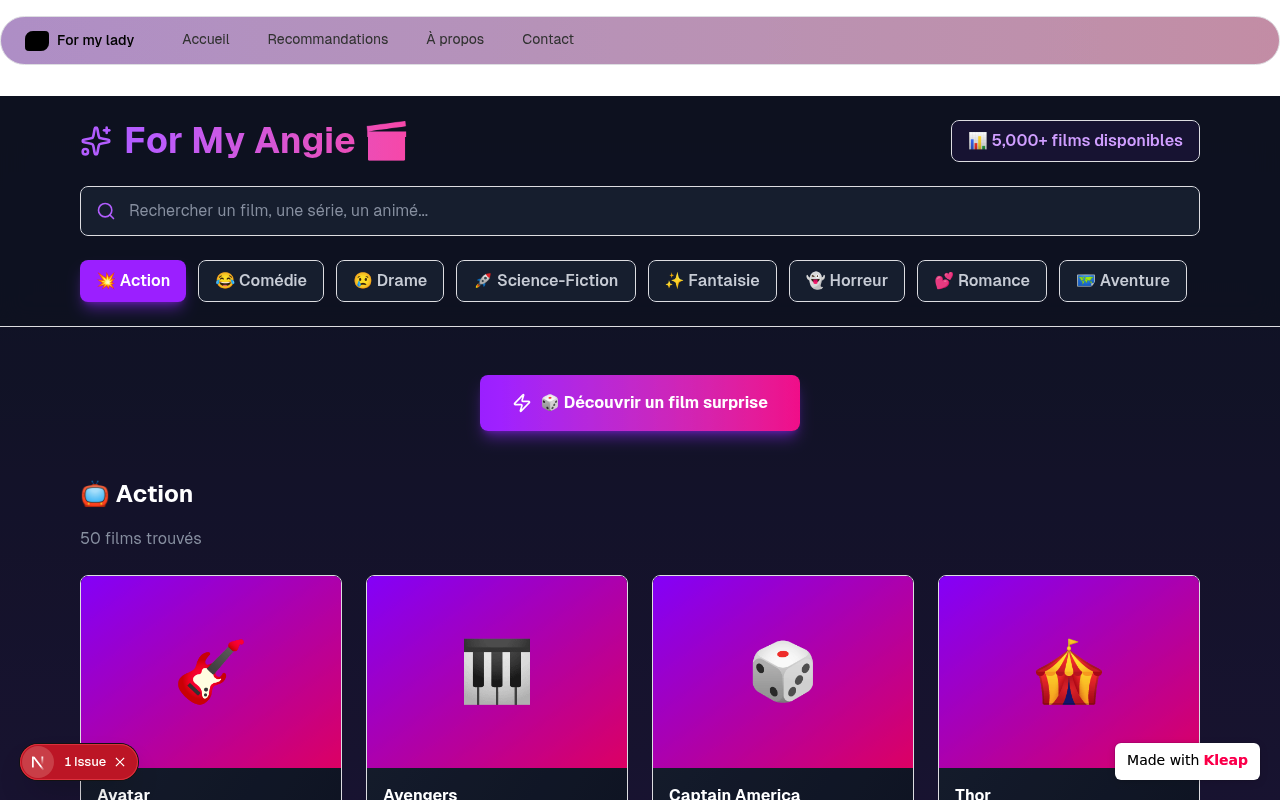The image size is (1280, 800).
Task: Click the 5,000+ films disponibles badge
Action: pos(1075,141)
